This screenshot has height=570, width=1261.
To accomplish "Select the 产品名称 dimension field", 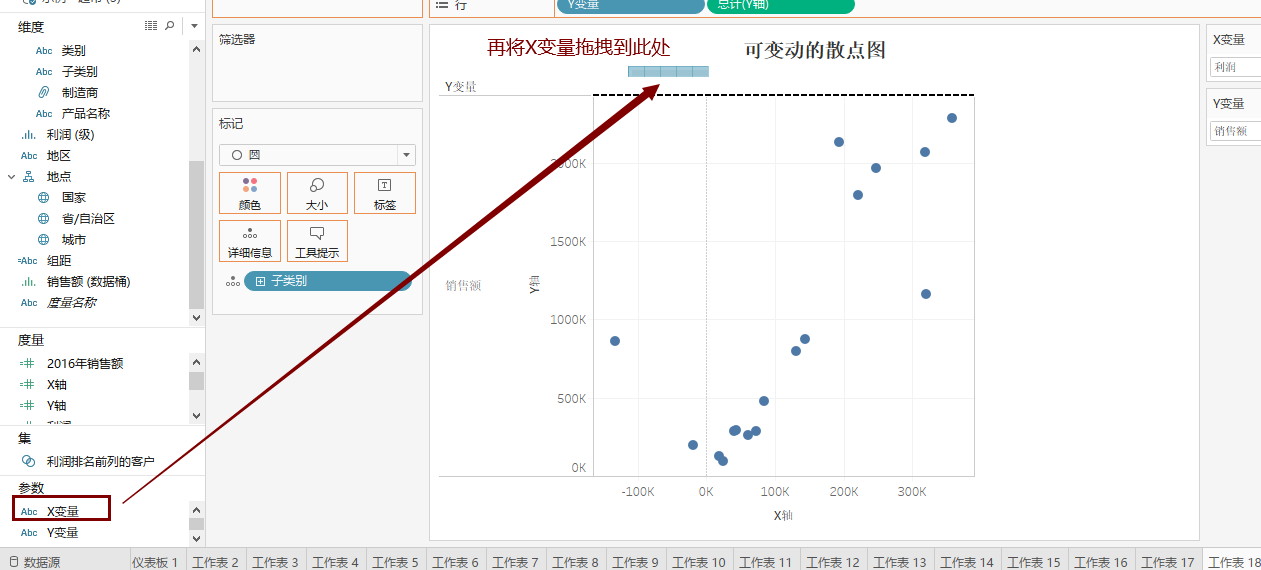I will pos(85,113).
